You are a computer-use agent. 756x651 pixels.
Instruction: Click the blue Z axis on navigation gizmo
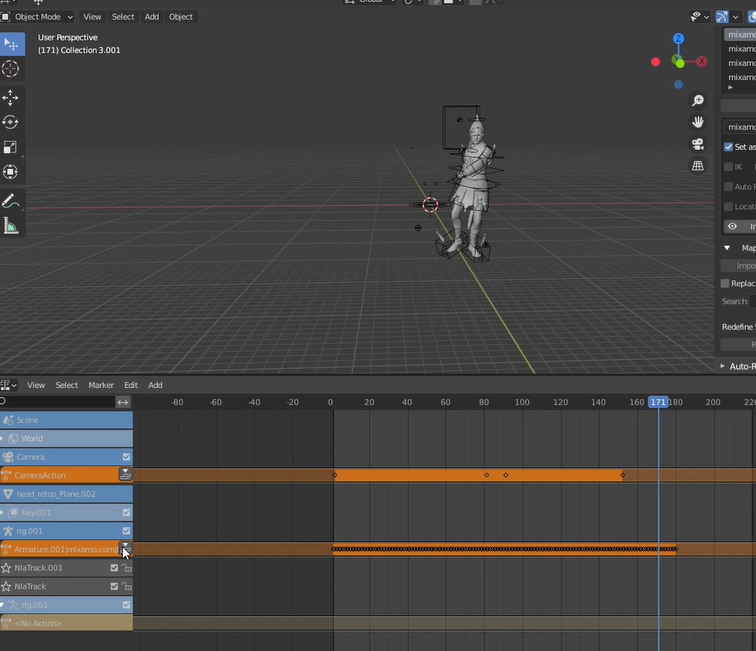coord(678,39)
